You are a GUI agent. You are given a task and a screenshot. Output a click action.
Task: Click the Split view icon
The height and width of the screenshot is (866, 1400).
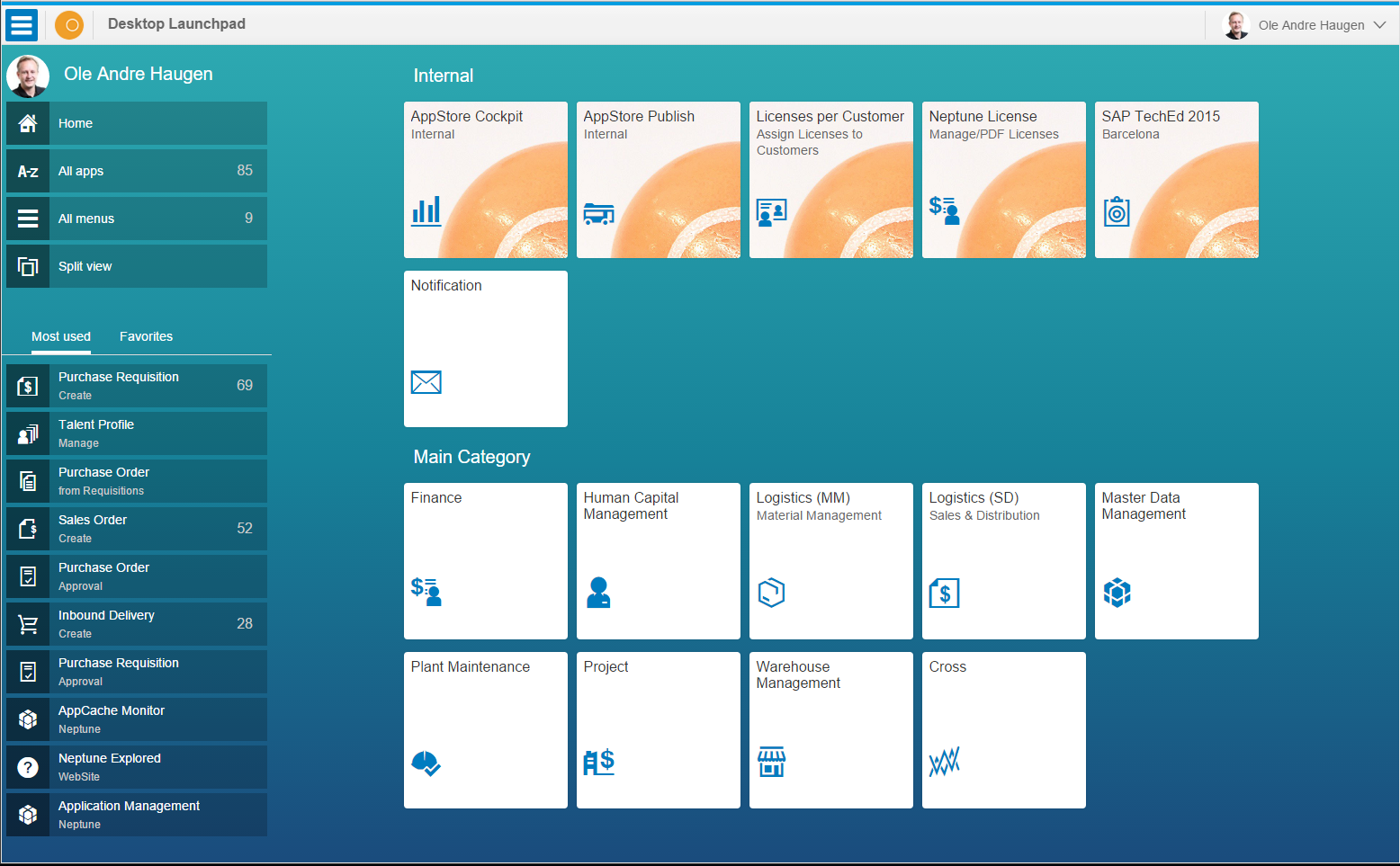coord(28,266)
